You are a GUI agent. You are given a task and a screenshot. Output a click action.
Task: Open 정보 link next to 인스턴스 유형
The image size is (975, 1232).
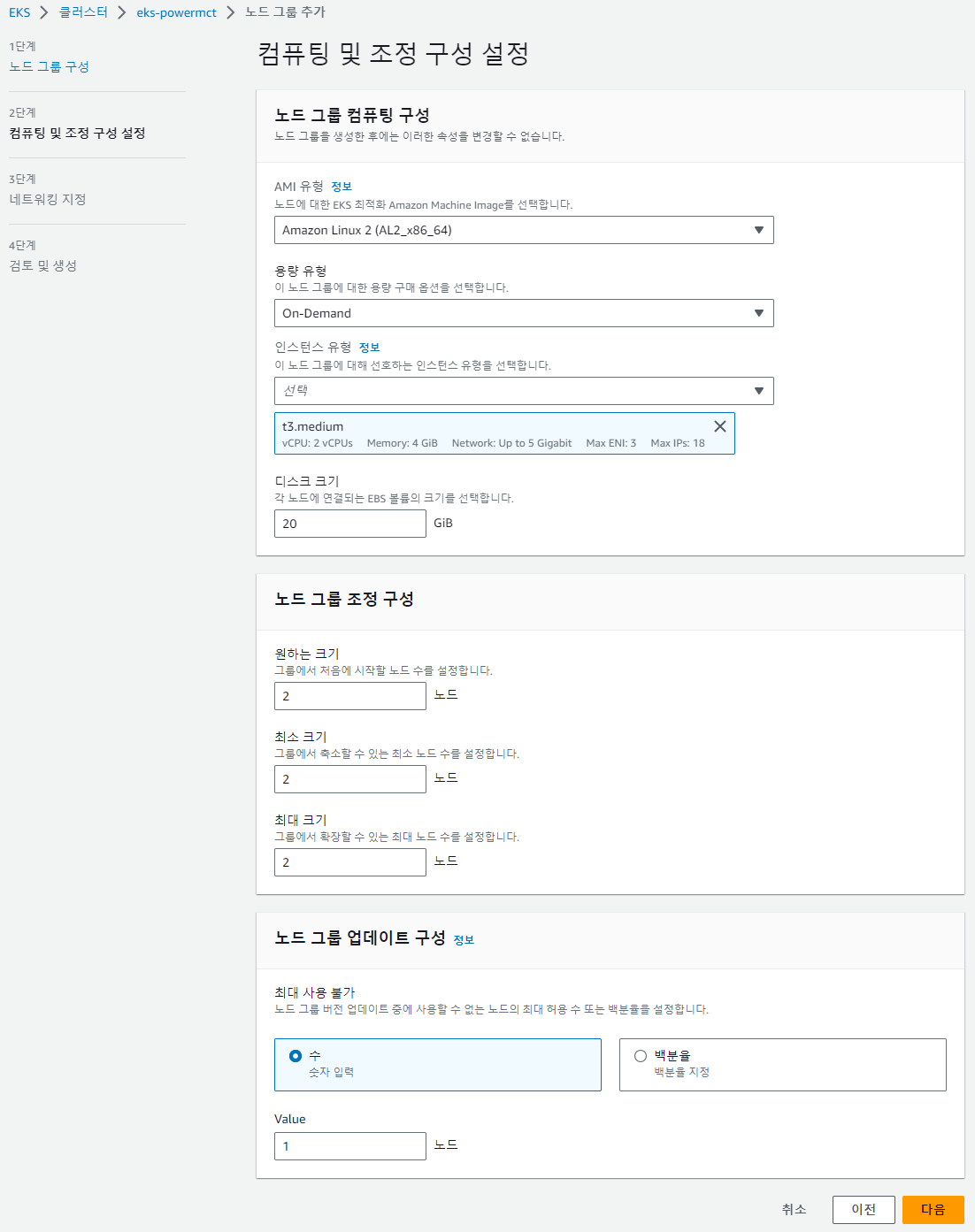(x=369, y=348)
